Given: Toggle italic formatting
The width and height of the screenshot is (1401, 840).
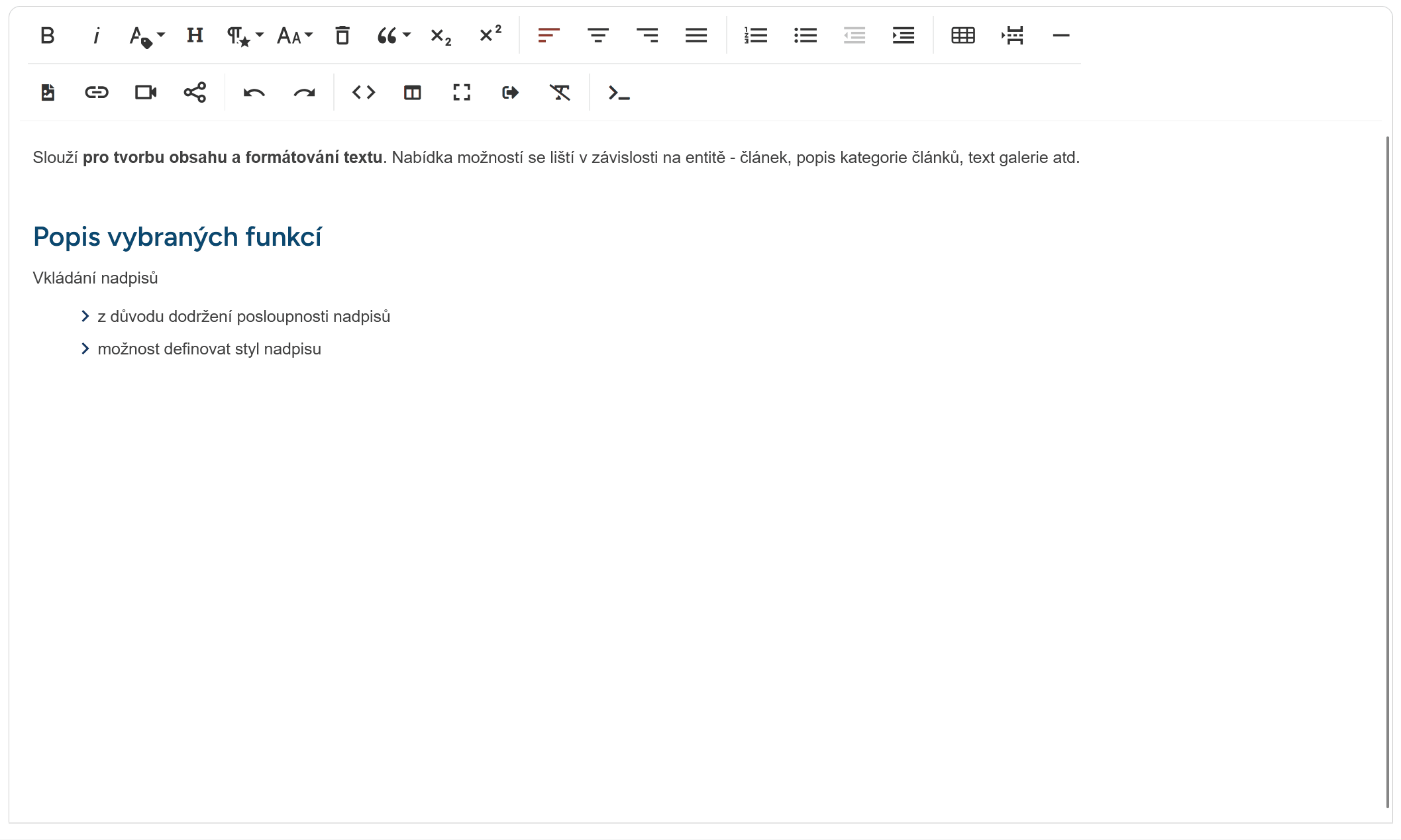Looking at the screenshot, I should [96, 36].
